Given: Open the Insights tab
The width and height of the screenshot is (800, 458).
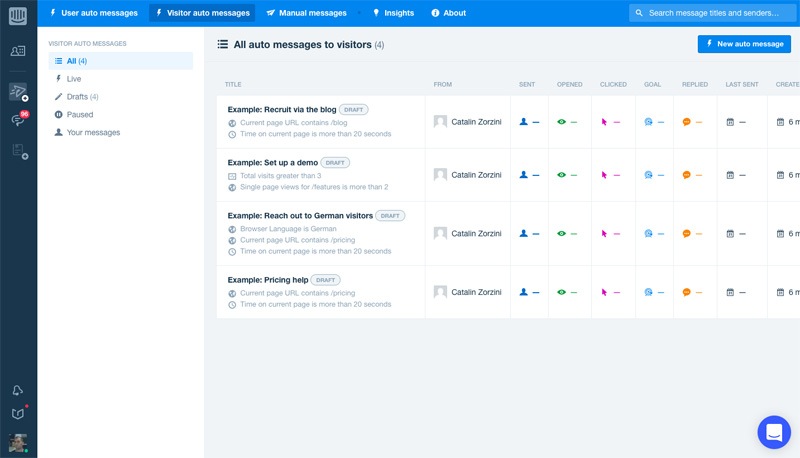Looking at the screenshot, I should click(393, 13).
